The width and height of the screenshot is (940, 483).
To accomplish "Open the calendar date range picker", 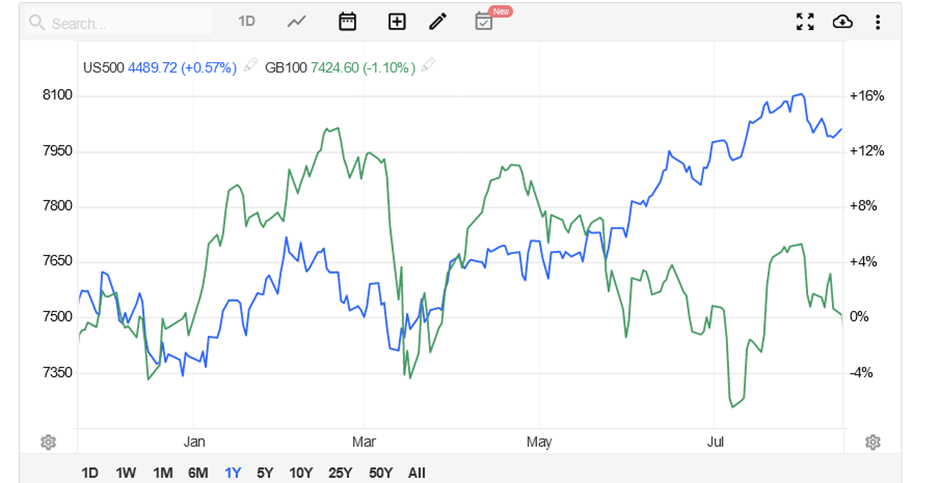I will [x=348, y=21].
